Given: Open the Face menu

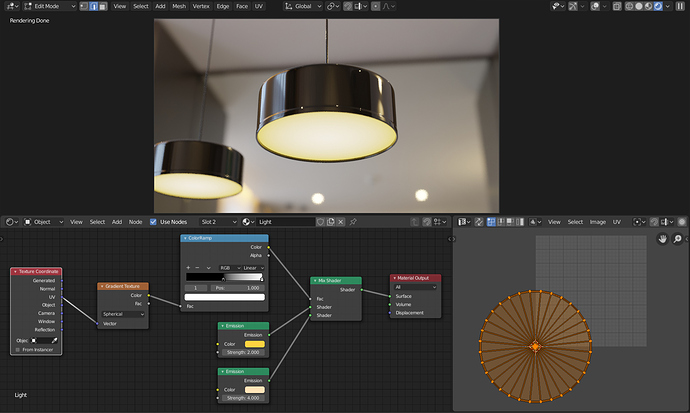Looking at the screenshot, I should (x=242, y=6).
